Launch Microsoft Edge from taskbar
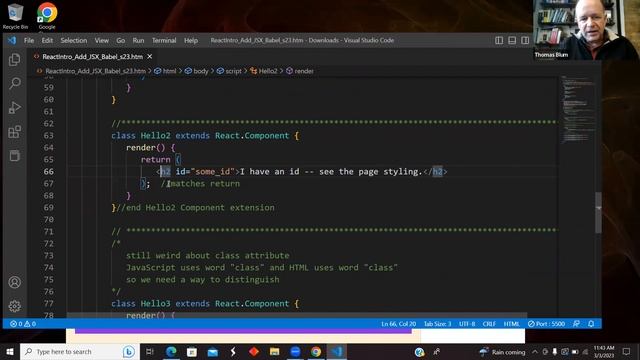 [171, 351]
